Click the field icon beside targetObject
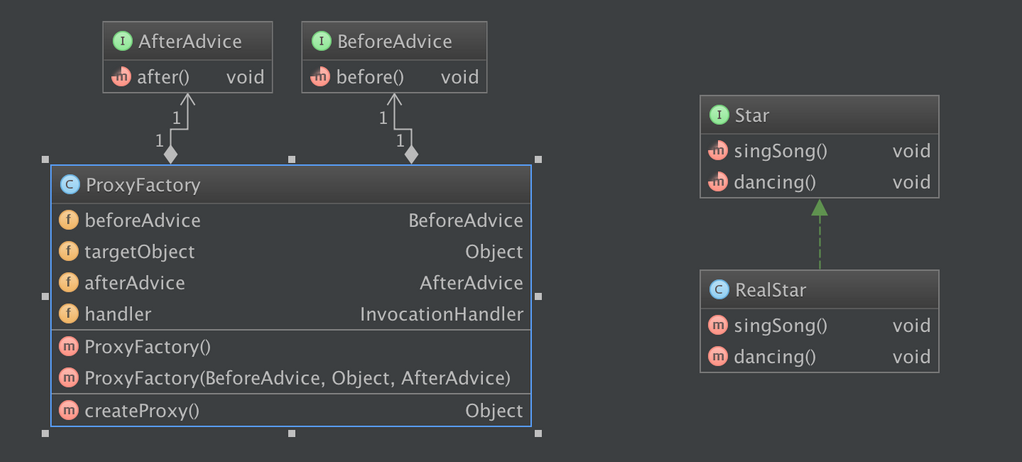1022x462 pixels. click(x=69, y=252)
